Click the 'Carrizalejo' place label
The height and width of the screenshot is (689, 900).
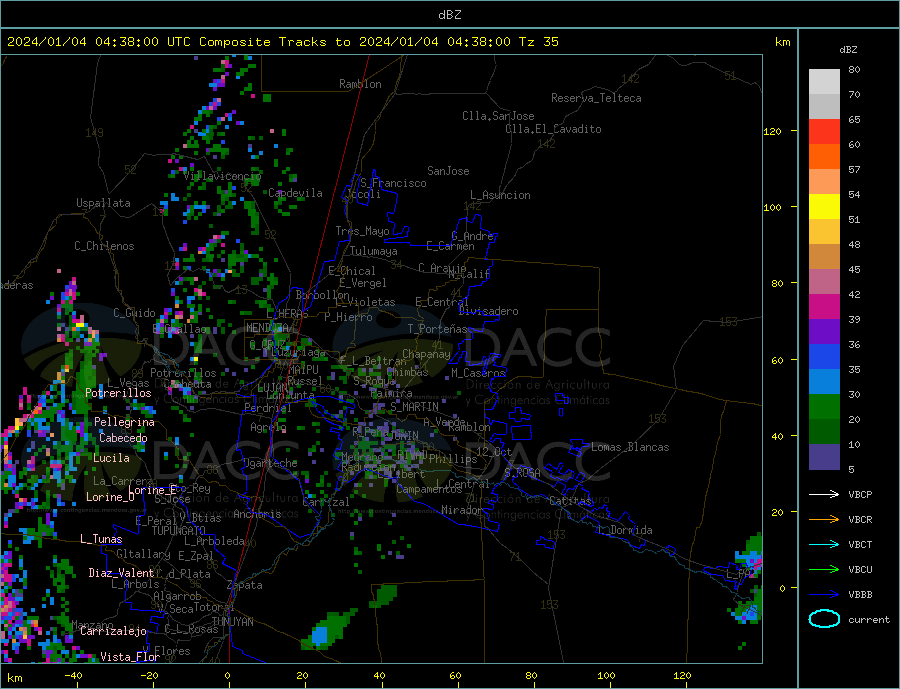[x=114, y=632]
